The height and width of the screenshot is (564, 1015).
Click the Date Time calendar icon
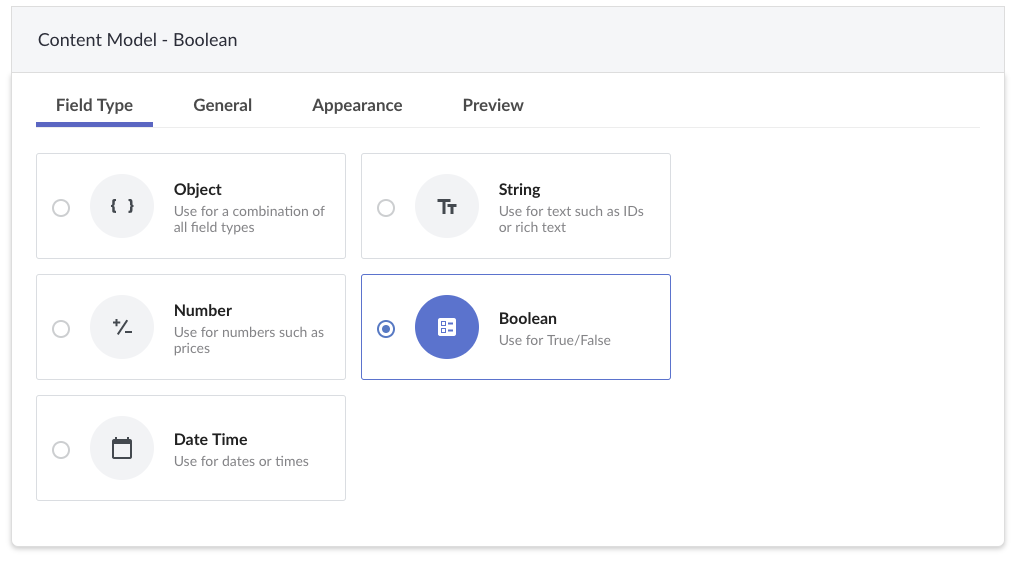[122, 448]
